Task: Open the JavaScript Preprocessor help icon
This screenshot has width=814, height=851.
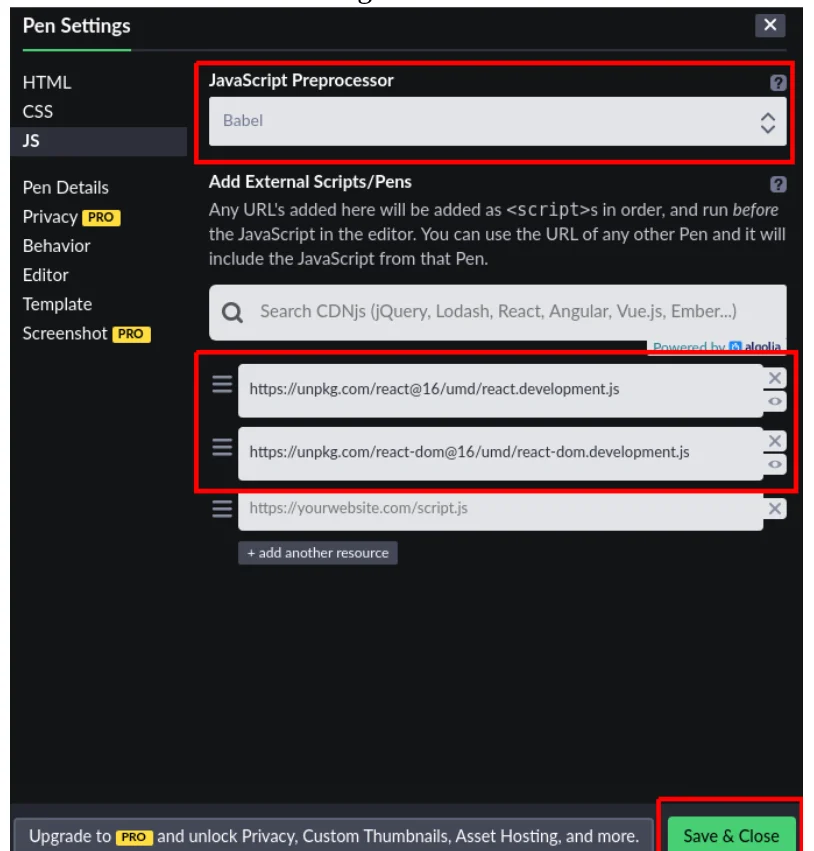Action: (x=778, y=82)
